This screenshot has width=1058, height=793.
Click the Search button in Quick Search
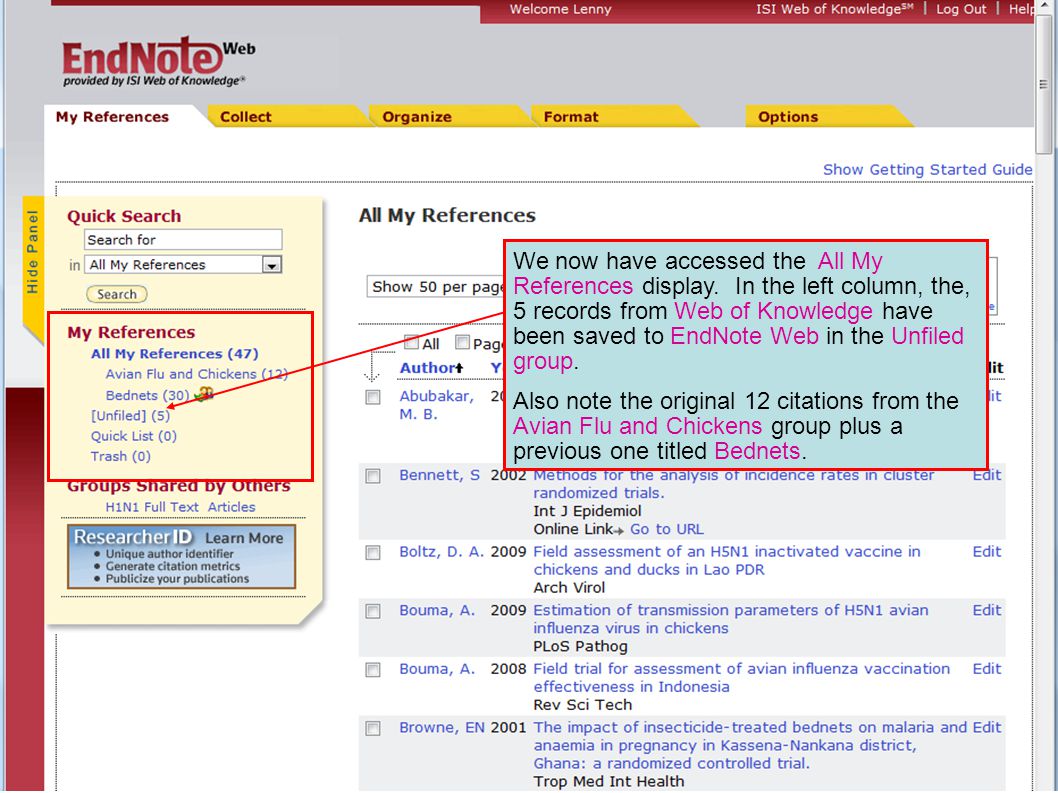click(117, 294)
